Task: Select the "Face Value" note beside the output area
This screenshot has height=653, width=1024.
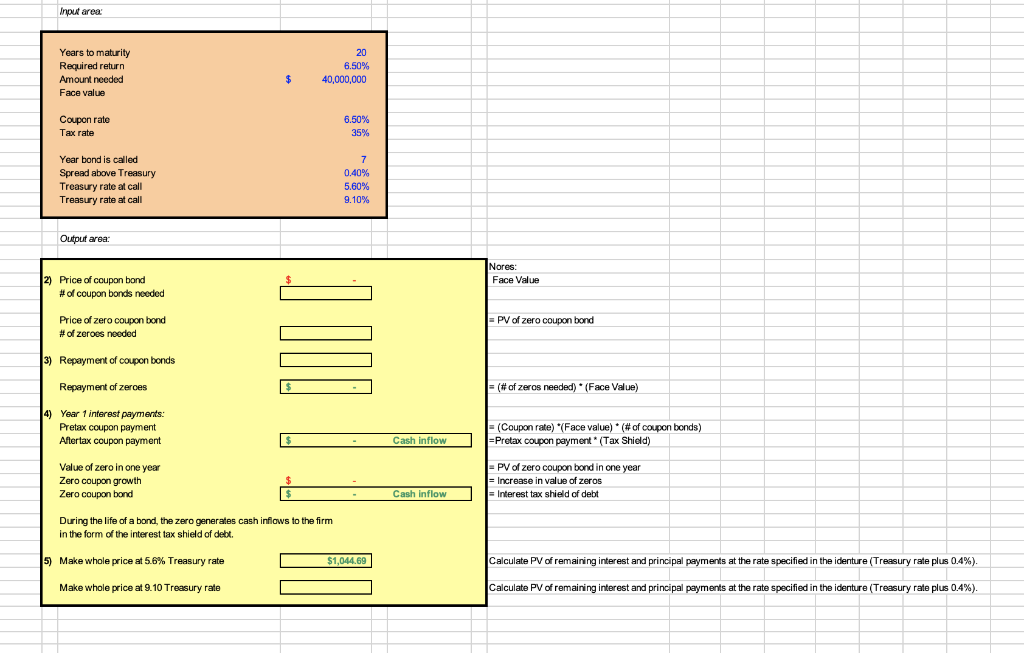Action: click(x=516, y=280)
